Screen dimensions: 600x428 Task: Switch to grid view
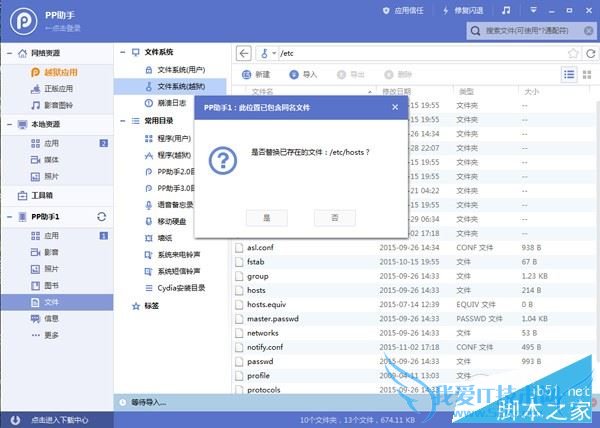587,75
